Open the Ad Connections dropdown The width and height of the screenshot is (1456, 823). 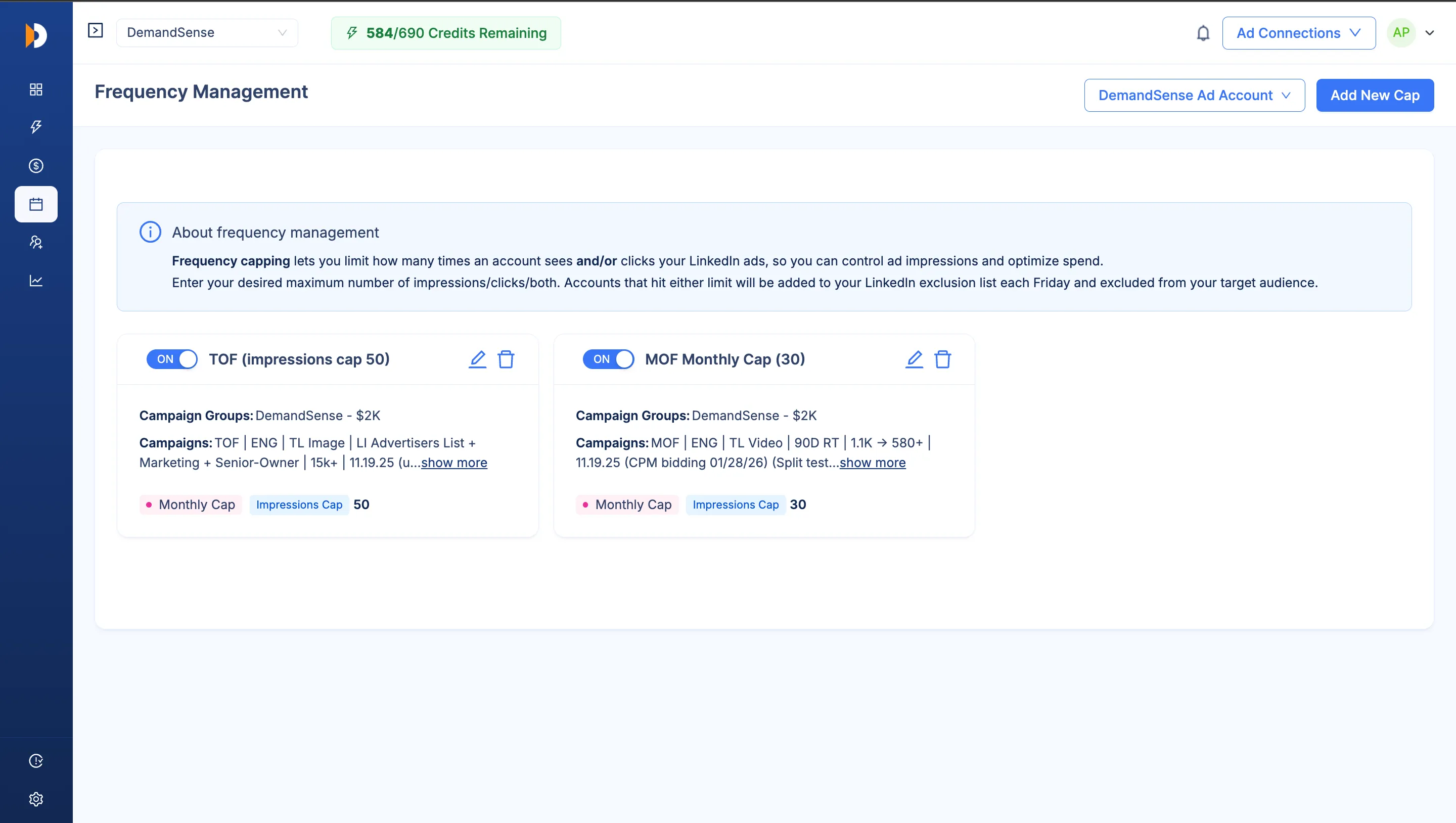coord(1299,33)
